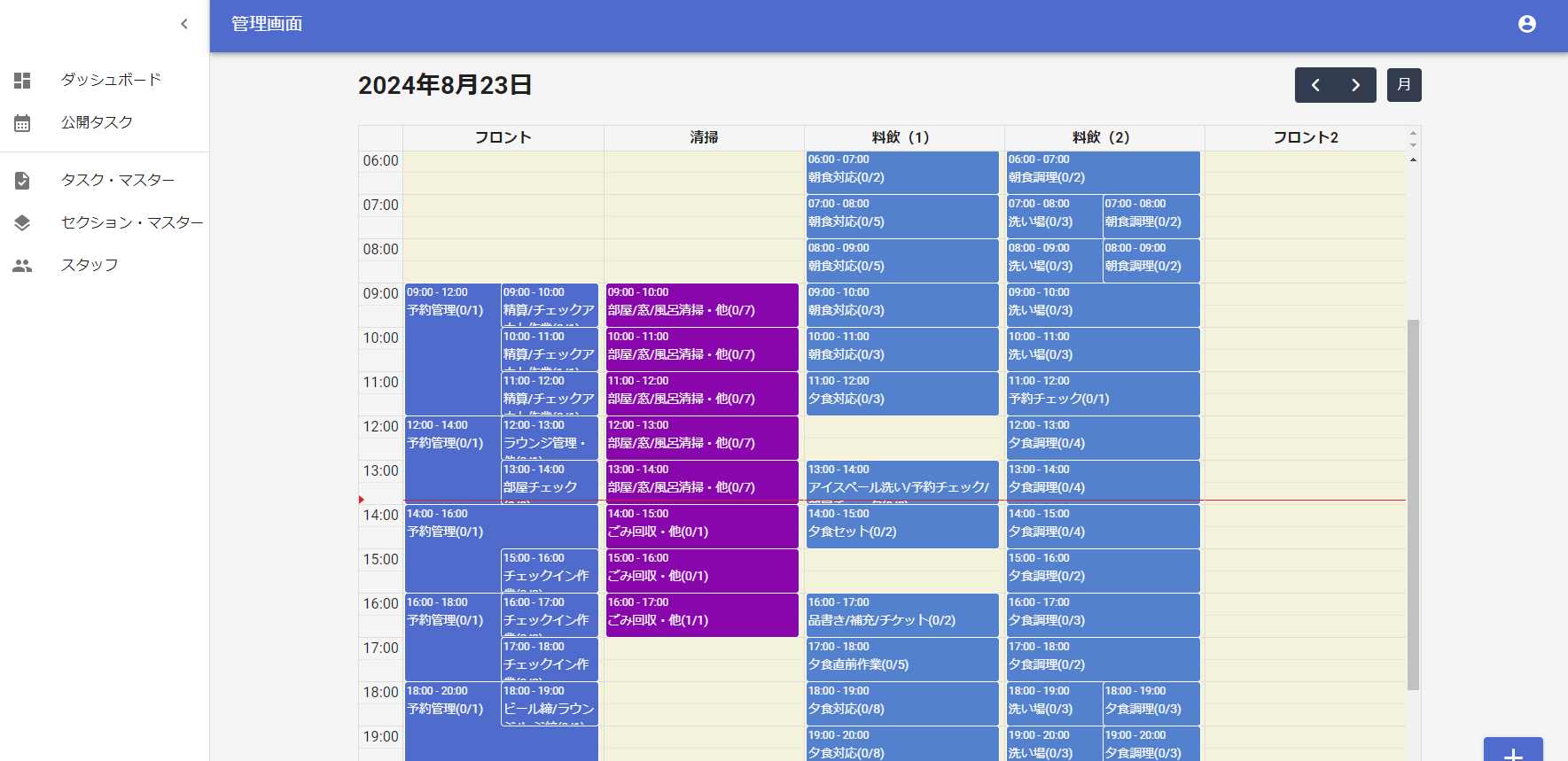
Task: Open 17:00-18:00 夕食直前作業(0/5) event
Action: click(x=902, y=660)
